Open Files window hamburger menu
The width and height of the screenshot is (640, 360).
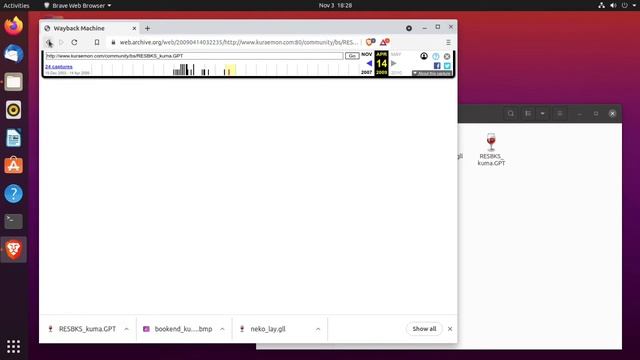(560, 113)
